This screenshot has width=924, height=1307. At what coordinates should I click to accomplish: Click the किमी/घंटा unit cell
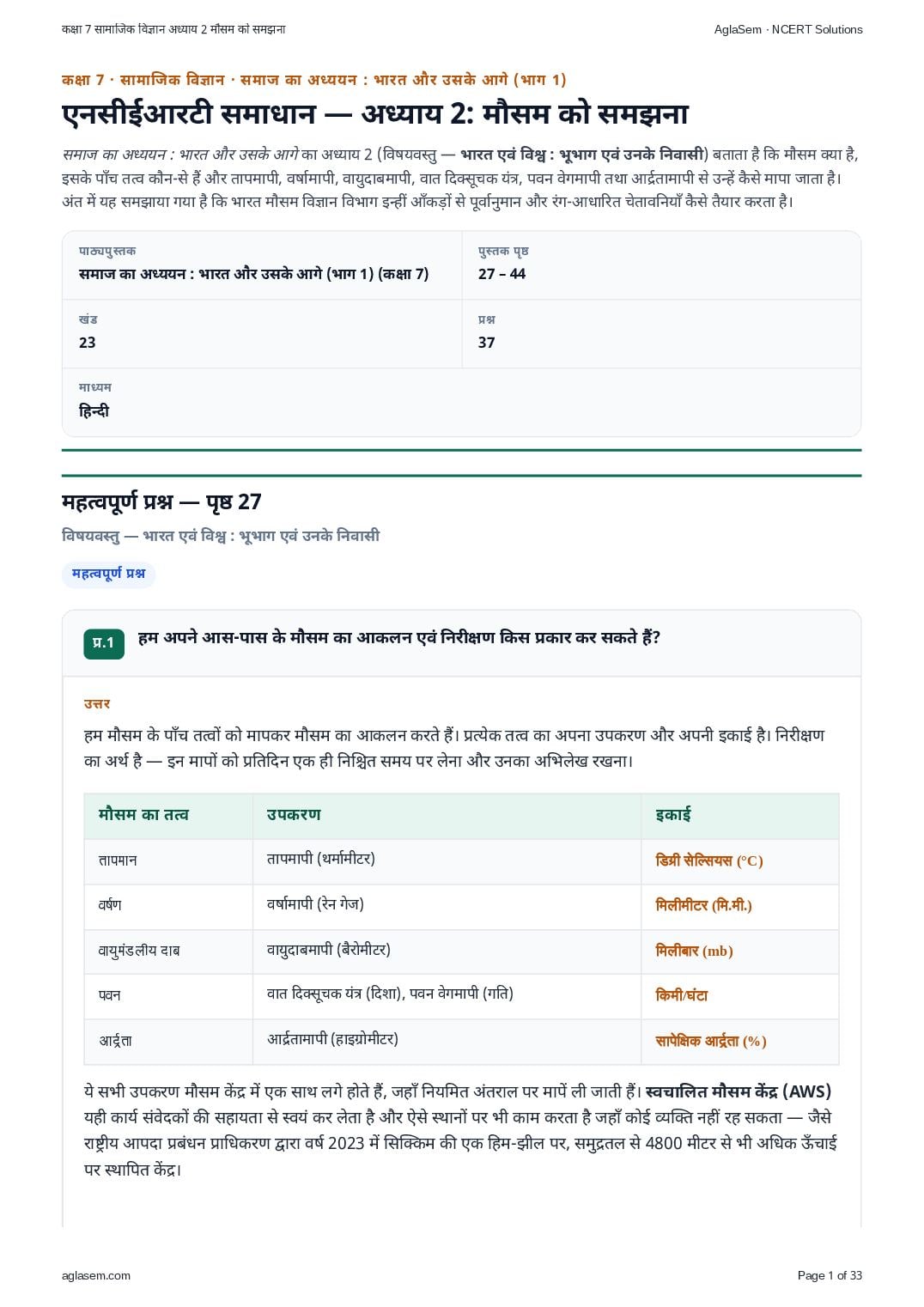pyautogui.click(x=740, y=995)
